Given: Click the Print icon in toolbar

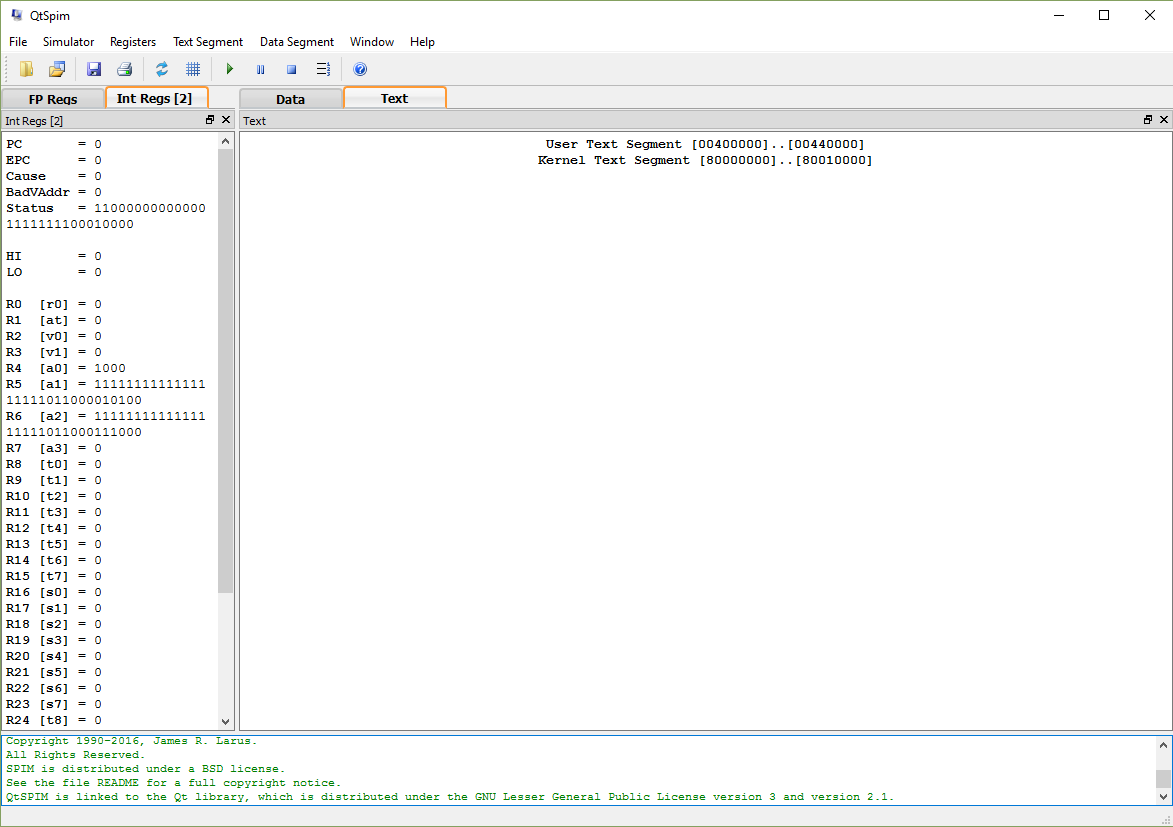Looking at the screenshot, I should 124,69.
